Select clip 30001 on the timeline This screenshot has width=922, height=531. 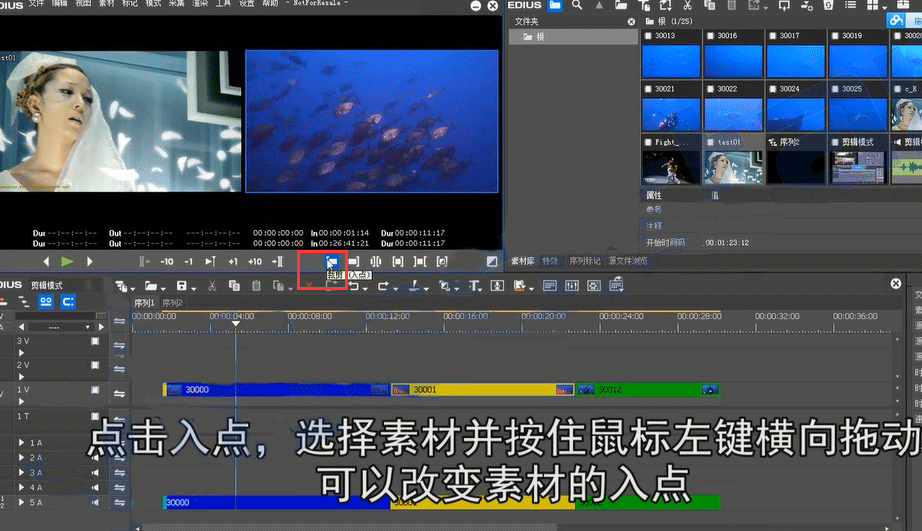tap(482, 389)
